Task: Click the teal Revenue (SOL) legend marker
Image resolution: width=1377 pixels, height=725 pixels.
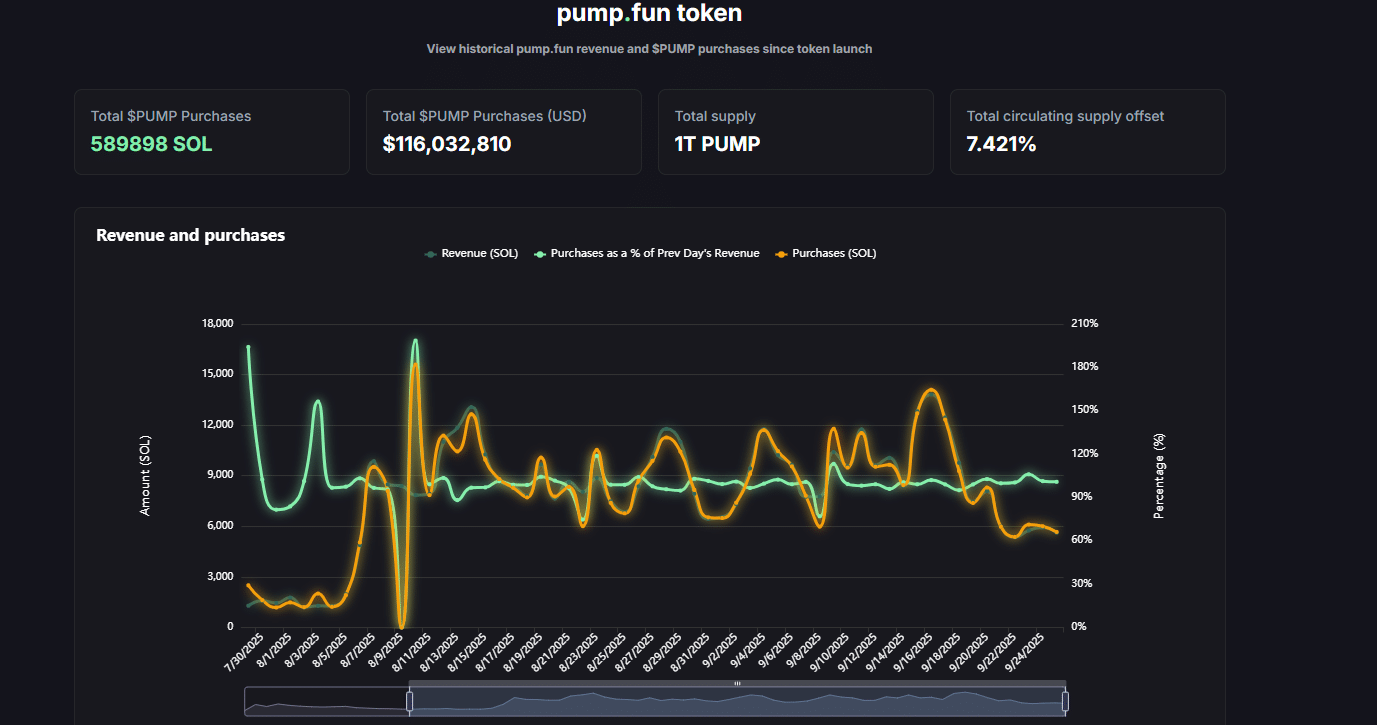Action: point(430,253)
